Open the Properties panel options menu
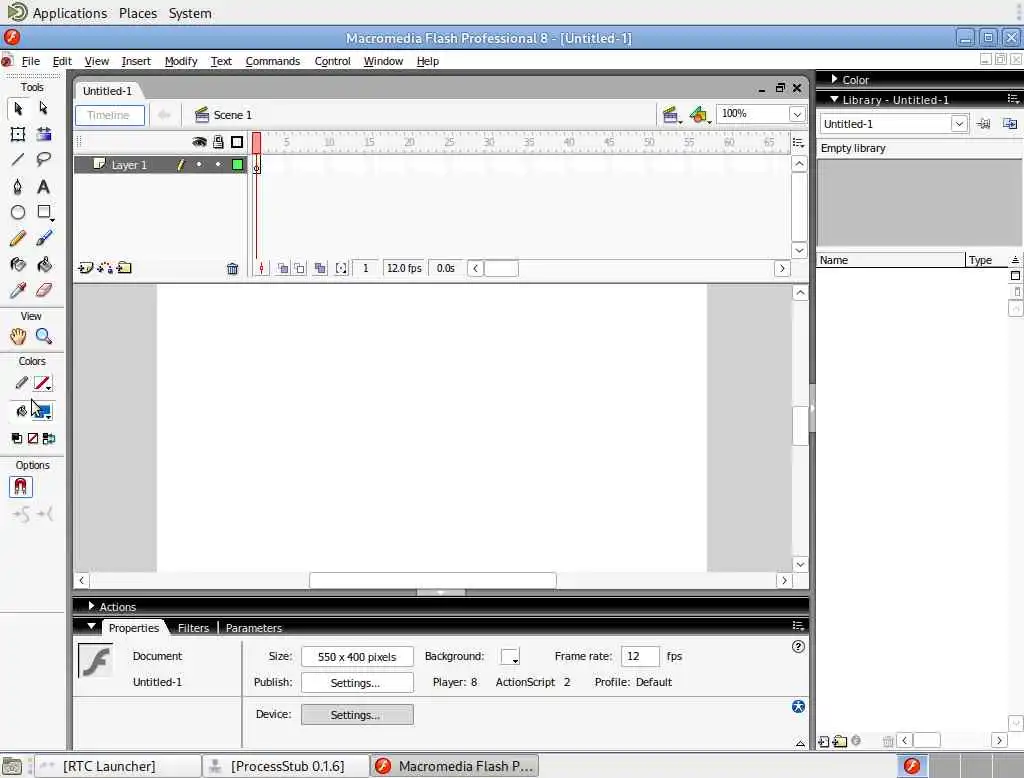 [797, 626]
